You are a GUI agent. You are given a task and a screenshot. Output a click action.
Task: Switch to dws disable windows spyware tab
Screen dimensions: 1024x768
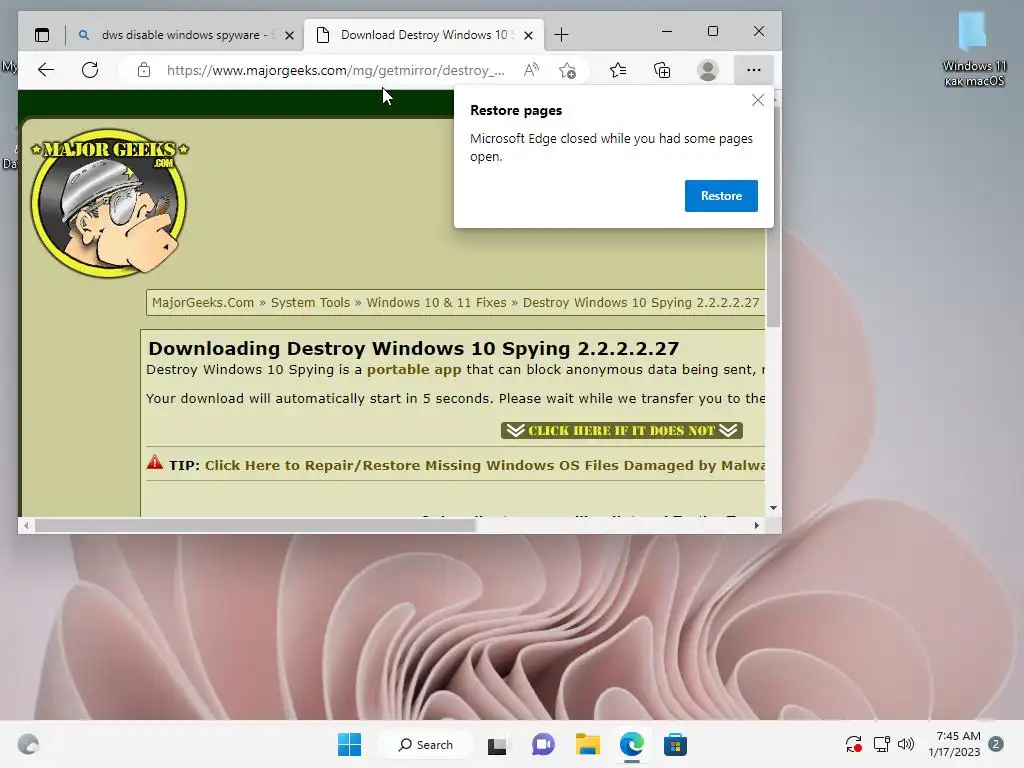click(x=185, y=35)
